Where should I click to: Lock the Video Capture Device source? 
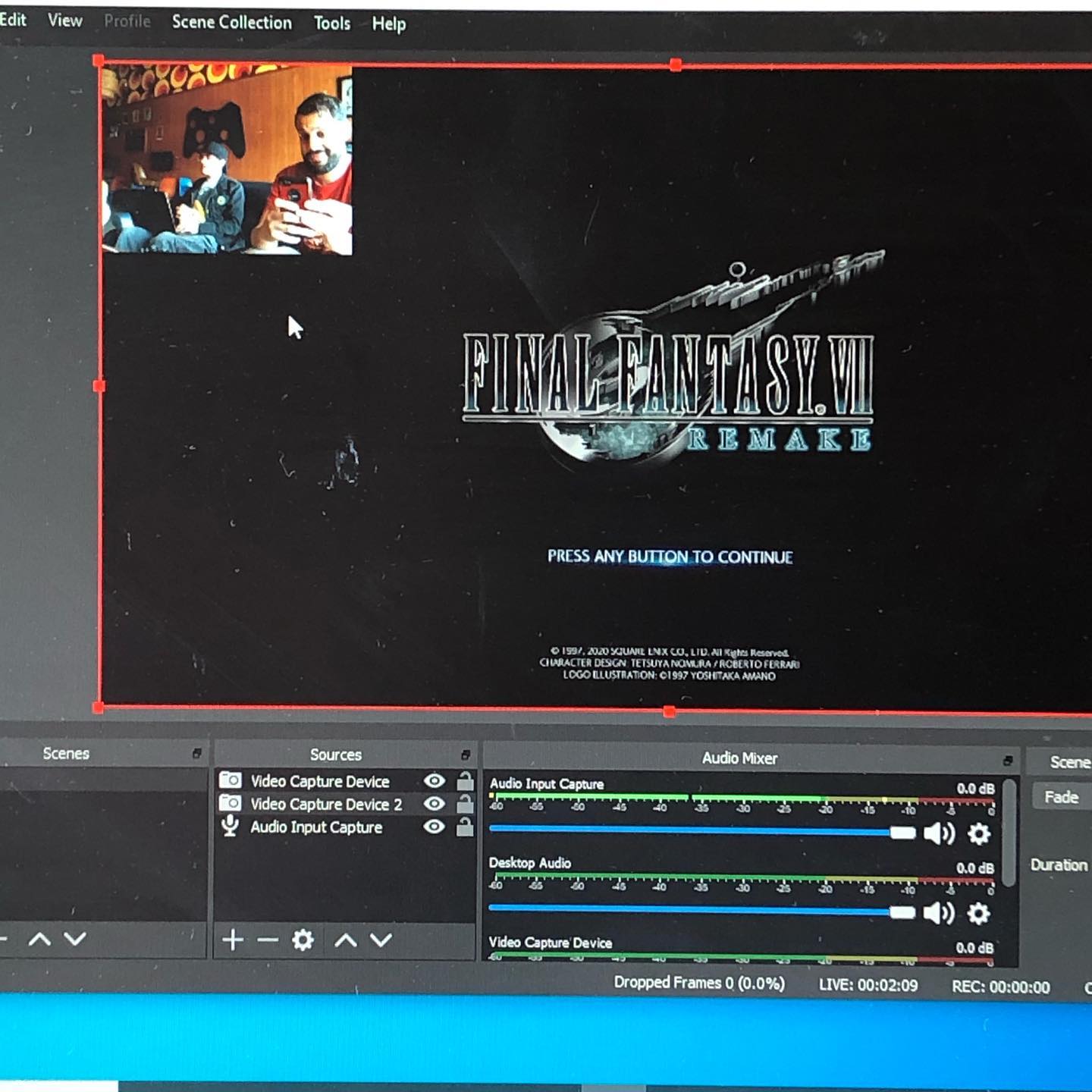(x=465, y=780)
